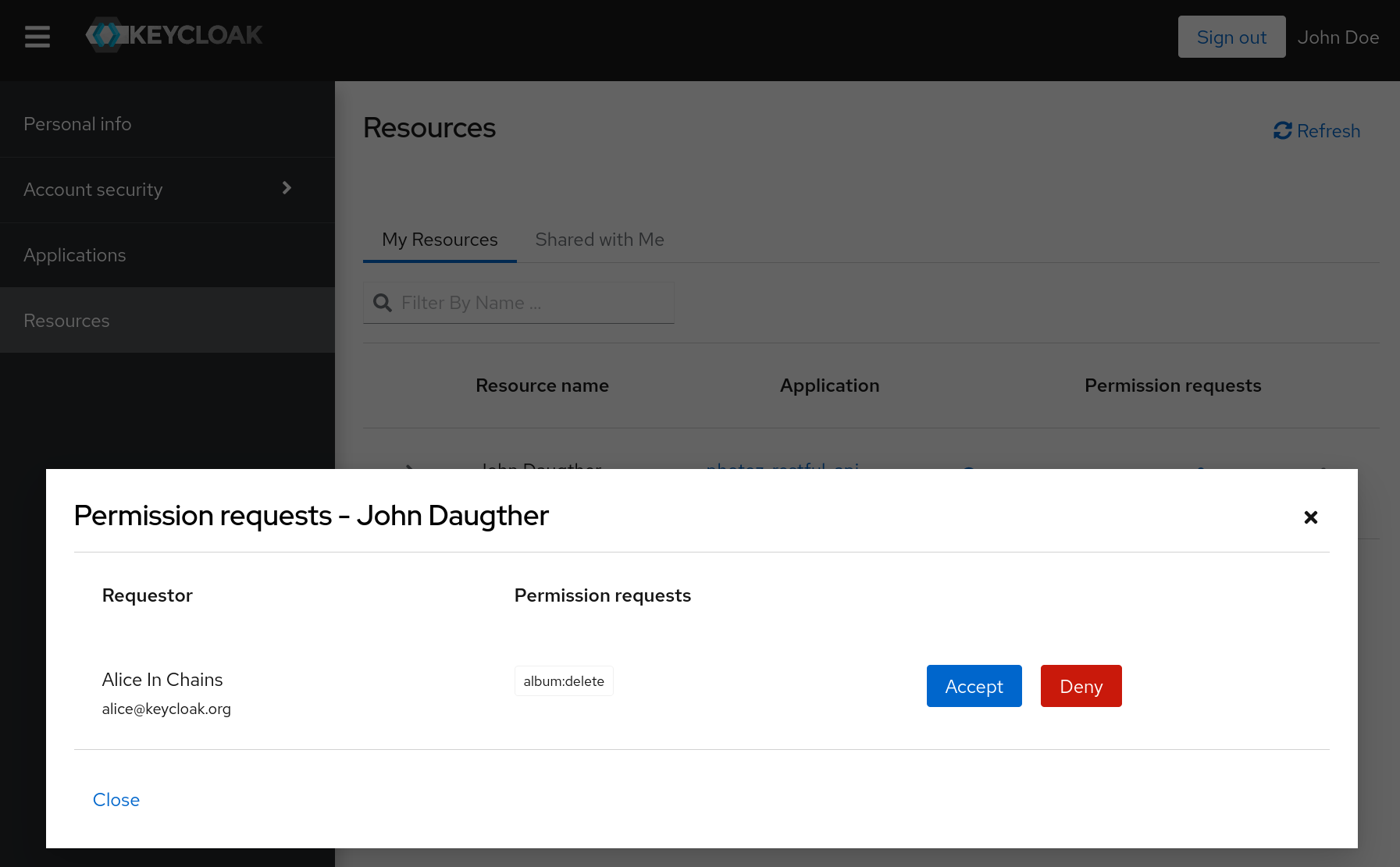Click the Resource name column header
1400x867 pixels.
pos(542,386)
